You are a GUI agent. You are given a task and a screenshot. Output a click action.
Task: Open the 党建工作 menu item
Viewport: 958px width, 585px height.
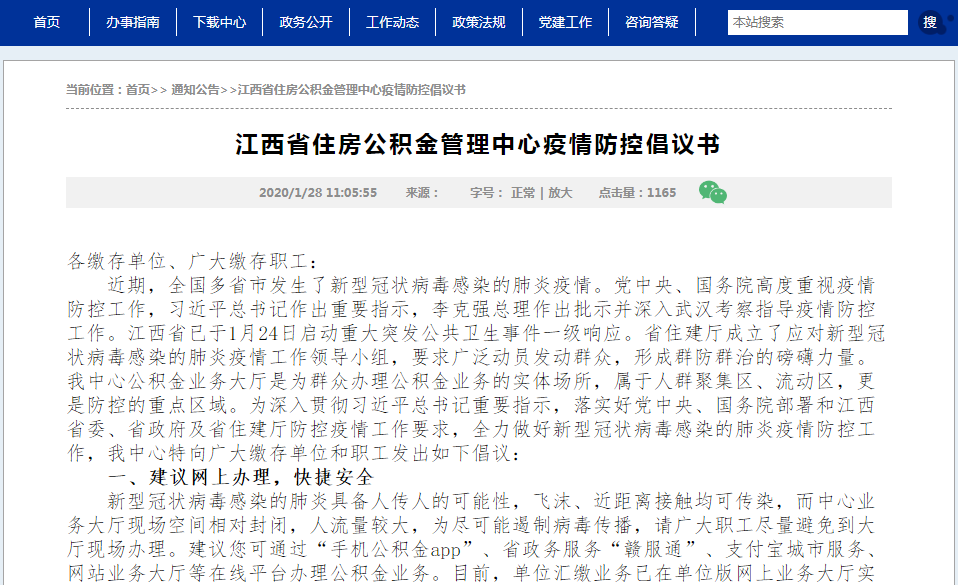(565, 22)
